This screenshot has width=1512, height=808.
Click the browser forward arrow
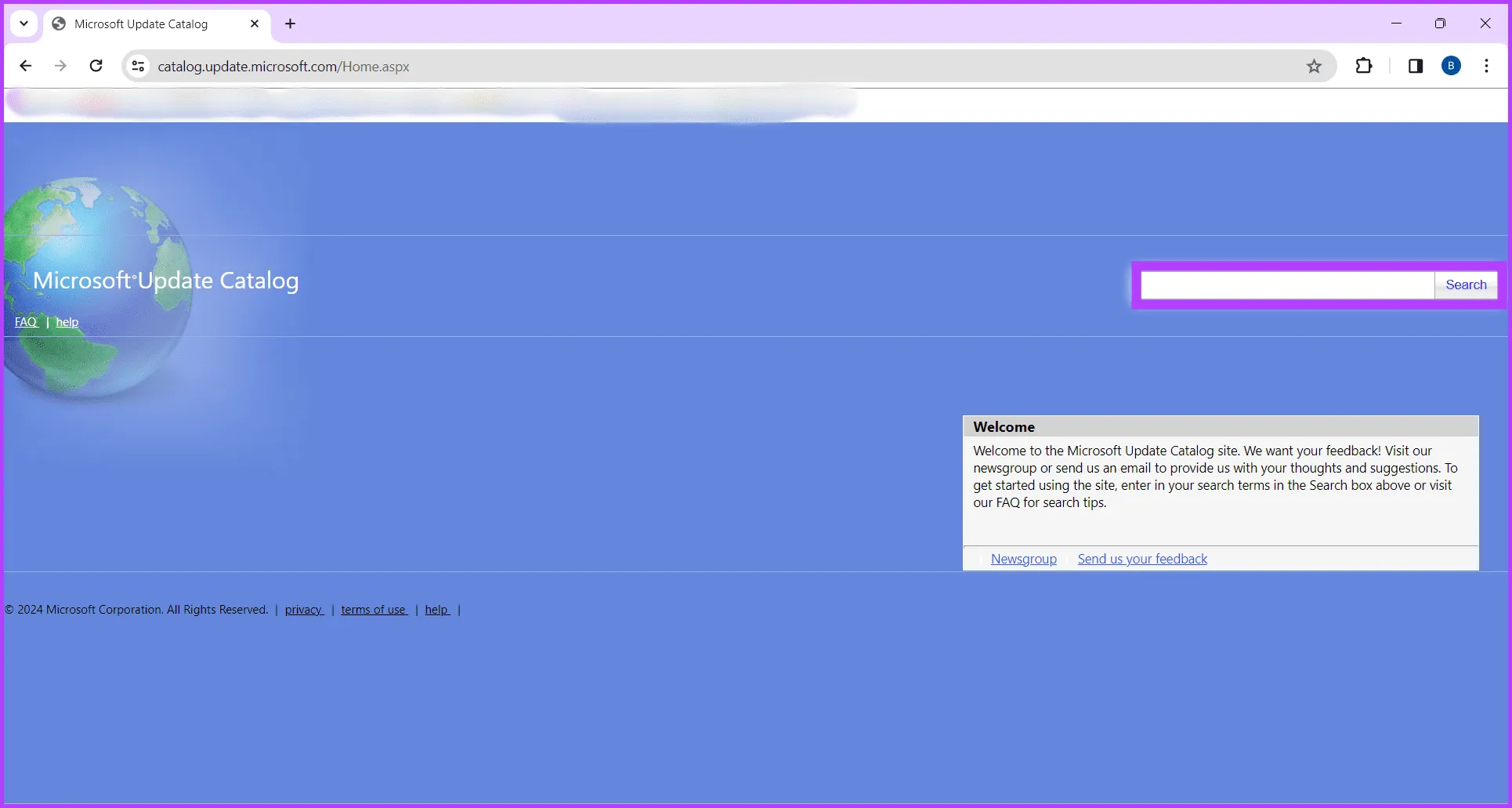(60, 66)
